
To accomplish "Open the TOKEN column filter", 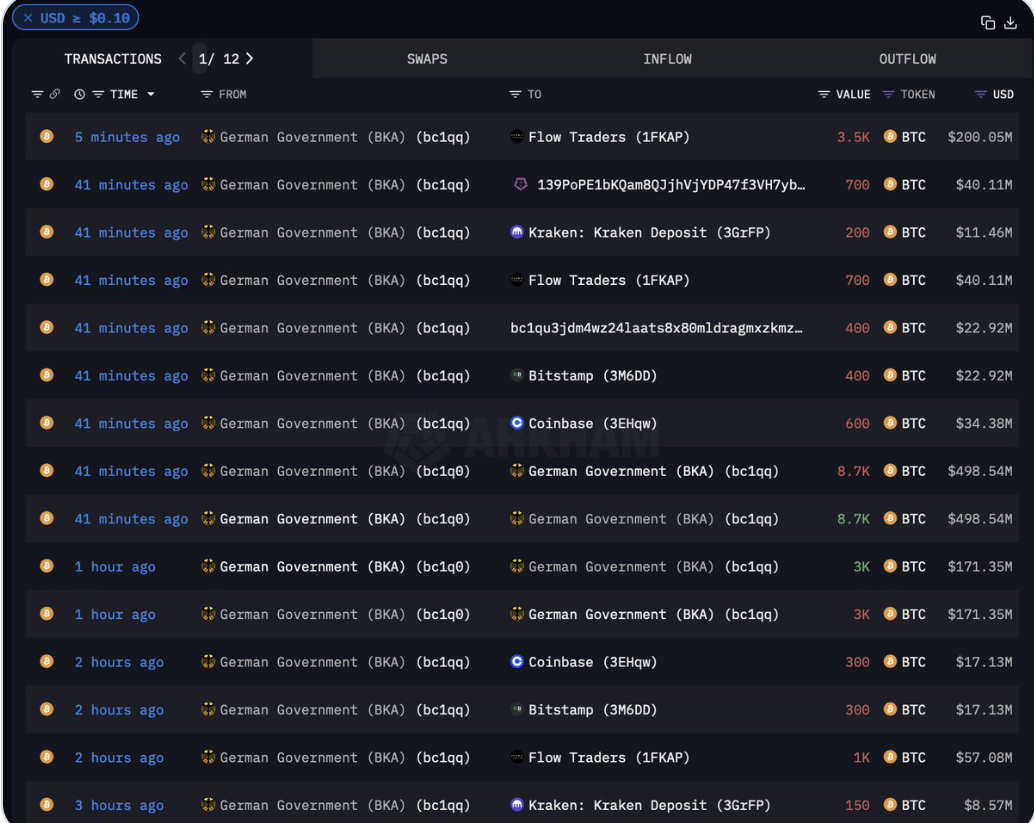I will pos(888,94).
